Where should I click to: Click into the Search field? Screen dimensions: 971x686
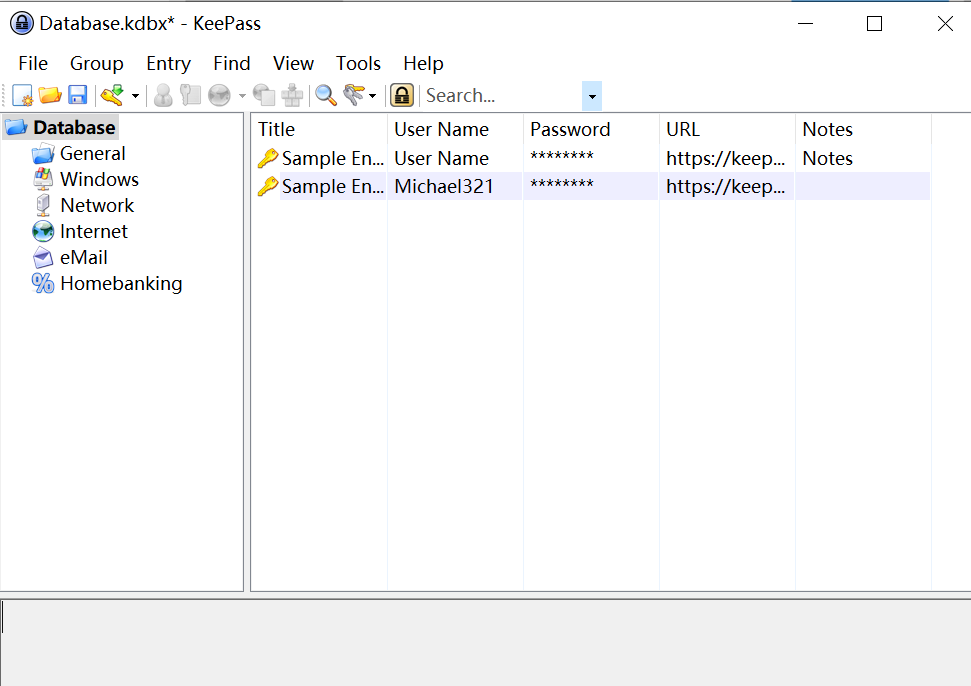(x=502, y=96)
